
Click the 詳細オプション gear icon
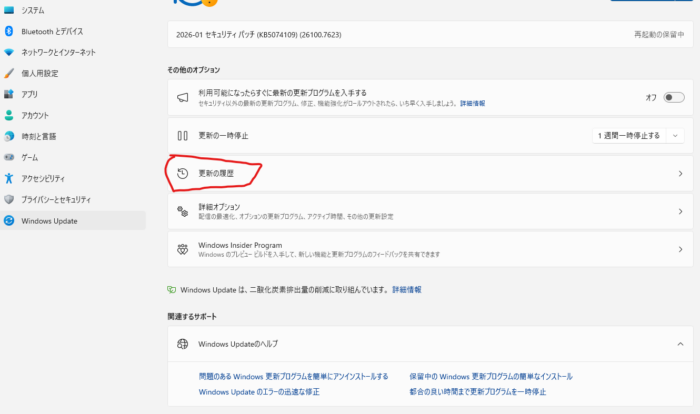182,211
